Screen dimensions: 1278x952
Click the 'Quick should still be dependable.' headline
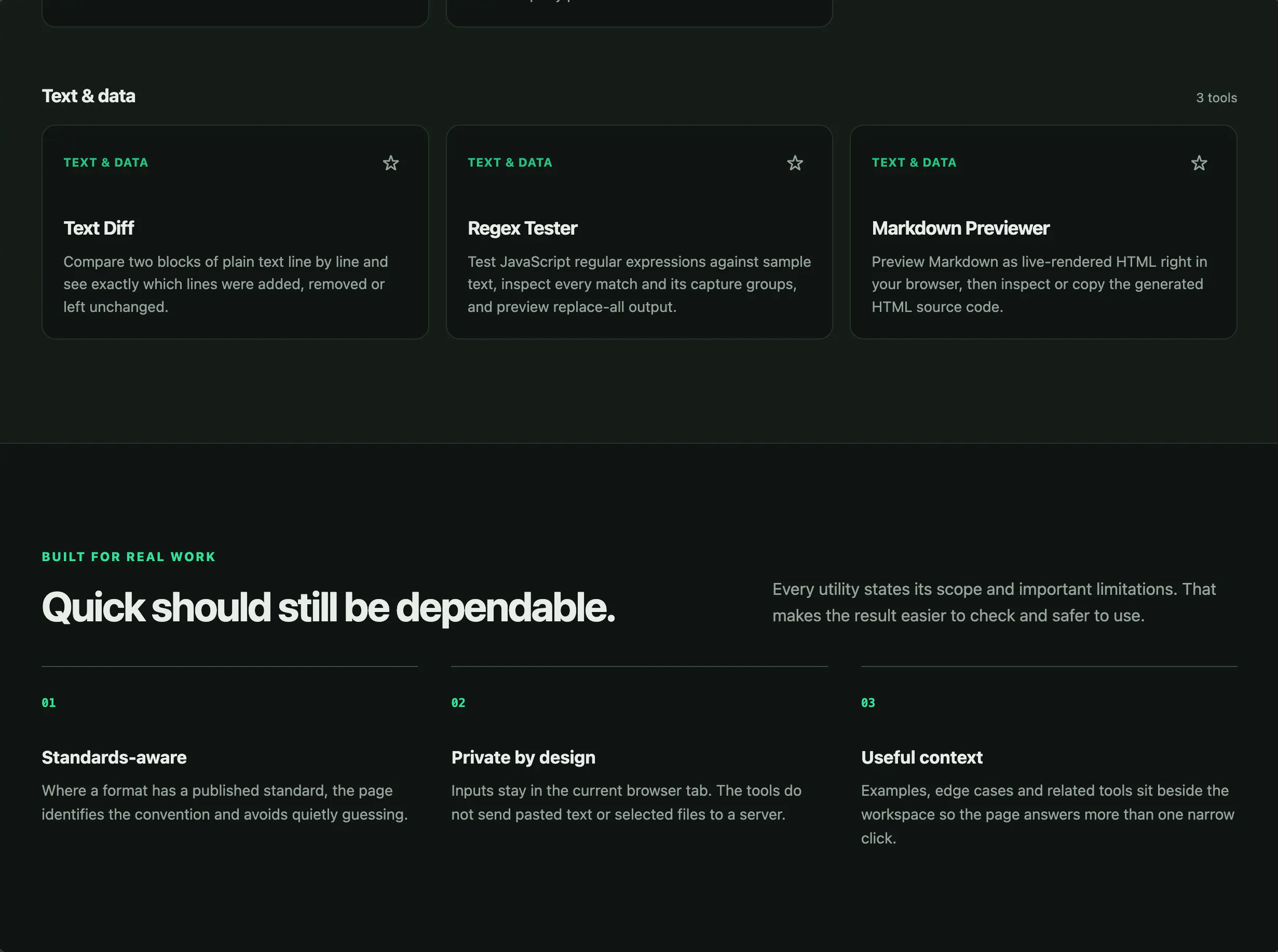click(x=329, y=607)
